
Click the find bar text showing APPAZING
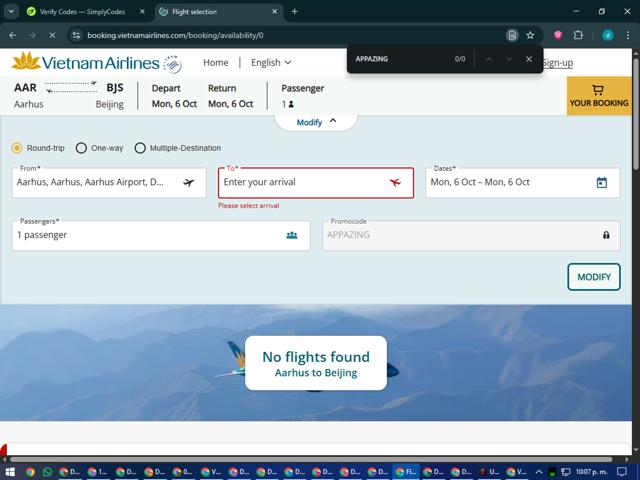(x=371, y=59)
